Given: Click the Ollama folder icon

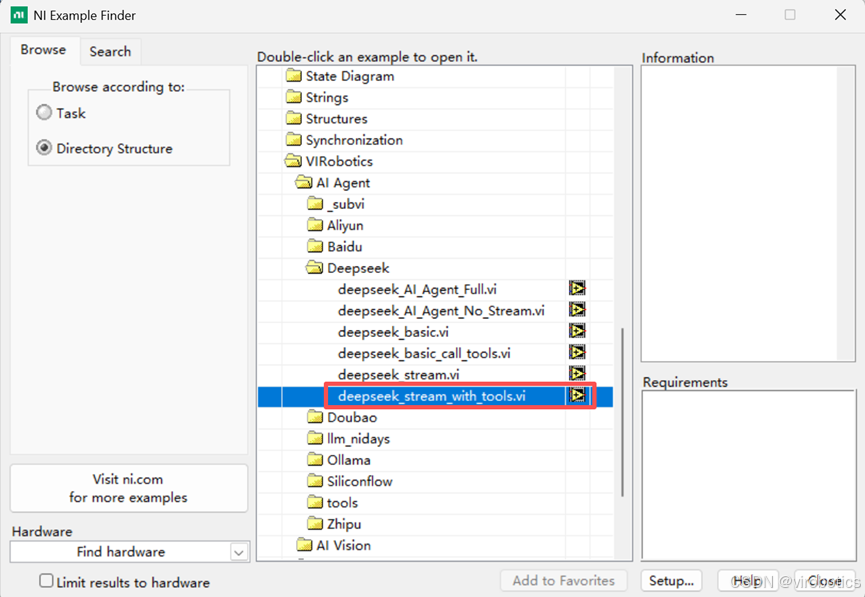Looking at the screenshot, I should tap(315, 460).
